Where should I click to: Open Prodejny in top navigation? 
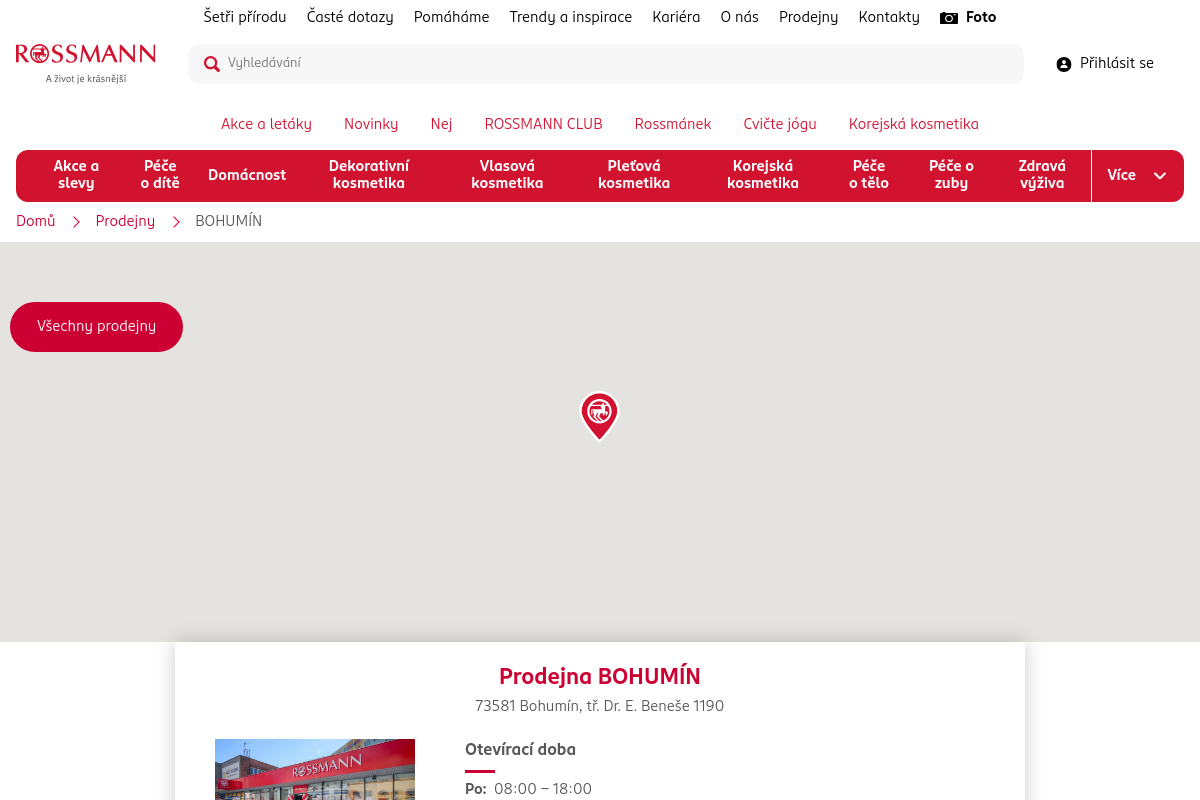[x=809, y=17]
